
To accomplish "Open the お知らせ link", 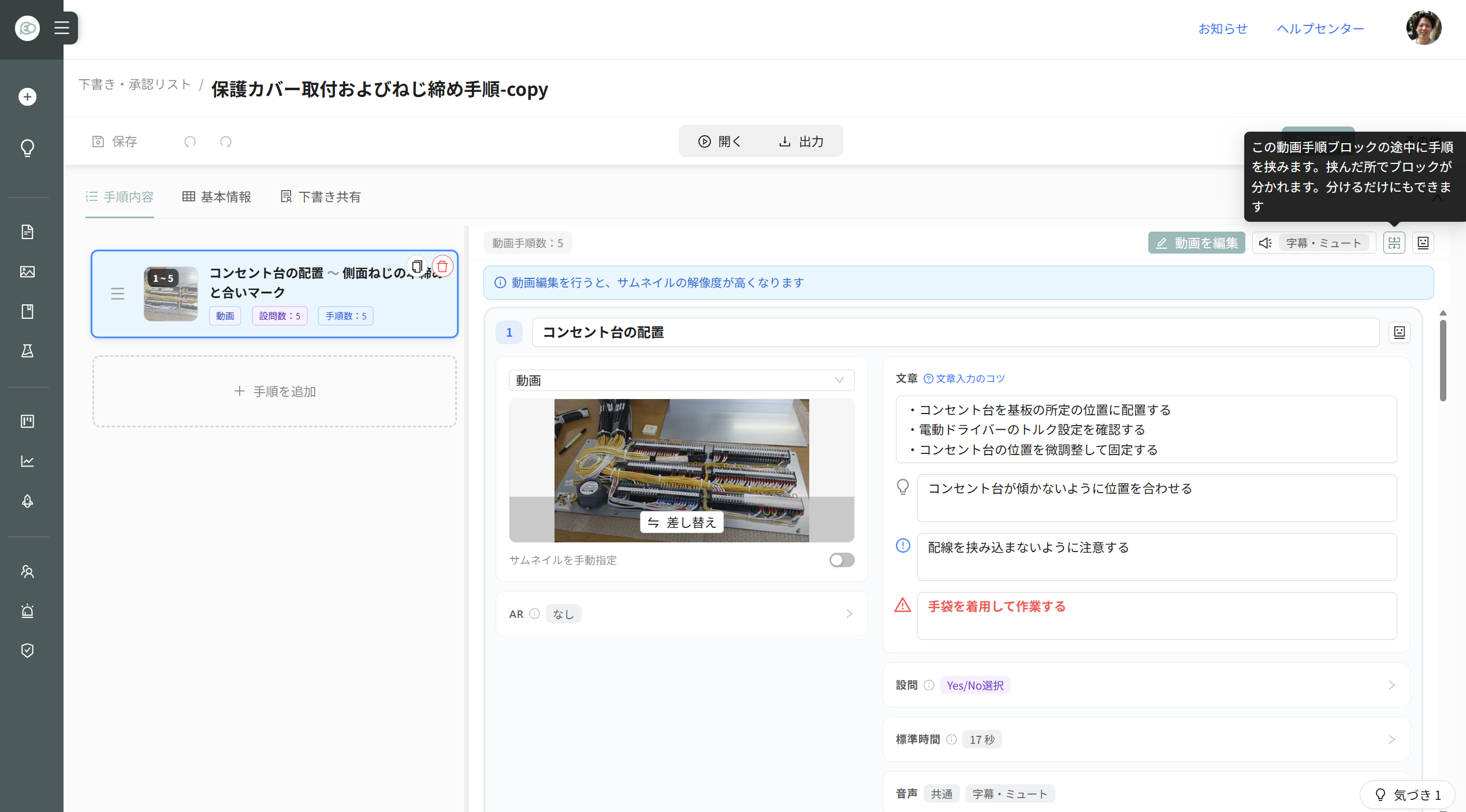I will [1223, 29].
